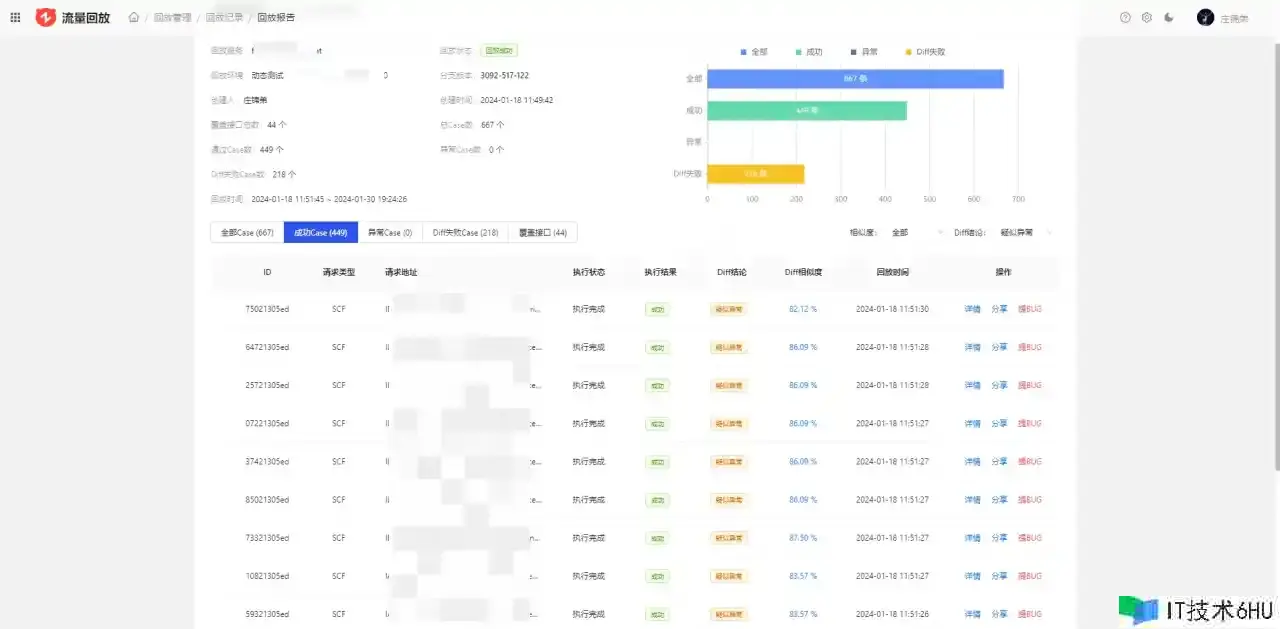Open settings gear icon in header
This screenshot has height=629, width=1280.
pos(1147,17)
